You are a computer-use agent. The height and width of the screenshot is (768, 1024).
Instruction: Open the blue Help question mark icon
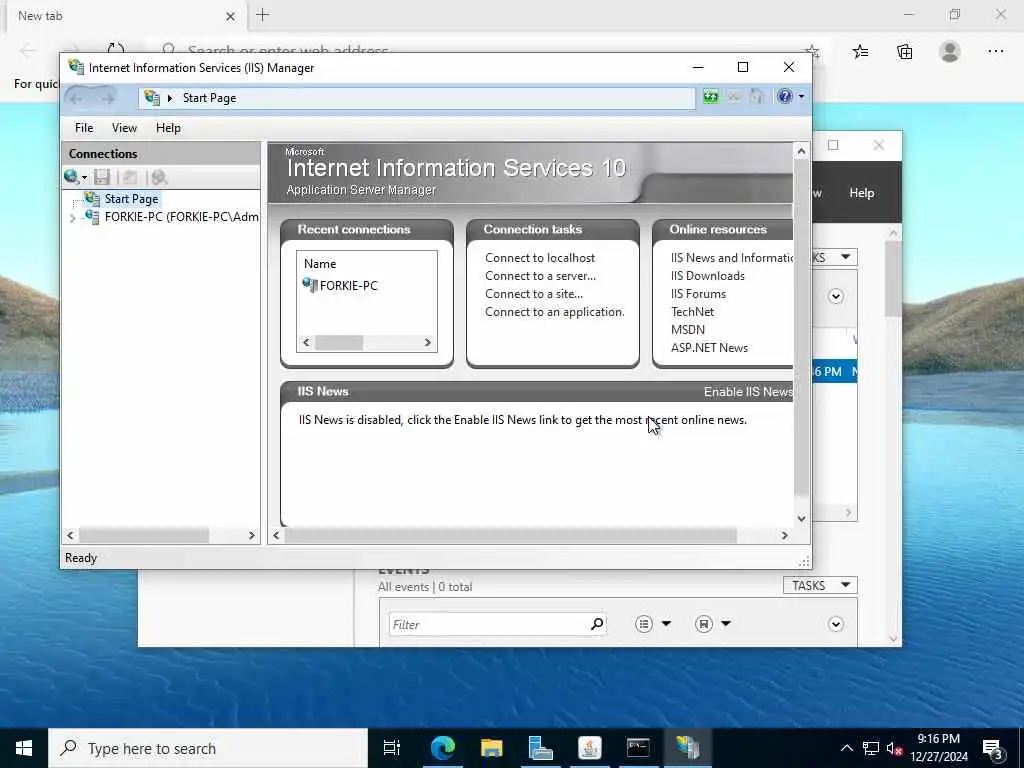(x=784, y=97)
